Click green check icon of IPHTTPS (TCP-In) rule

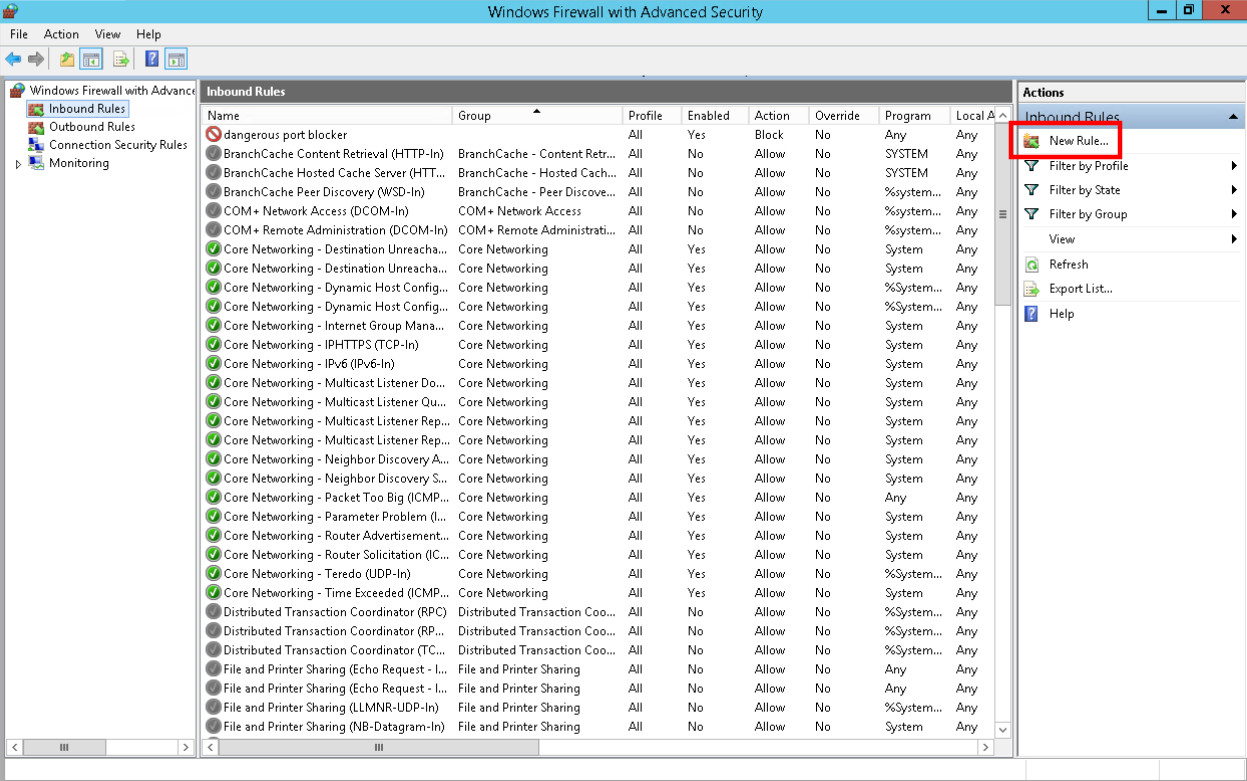coord(213,345)
